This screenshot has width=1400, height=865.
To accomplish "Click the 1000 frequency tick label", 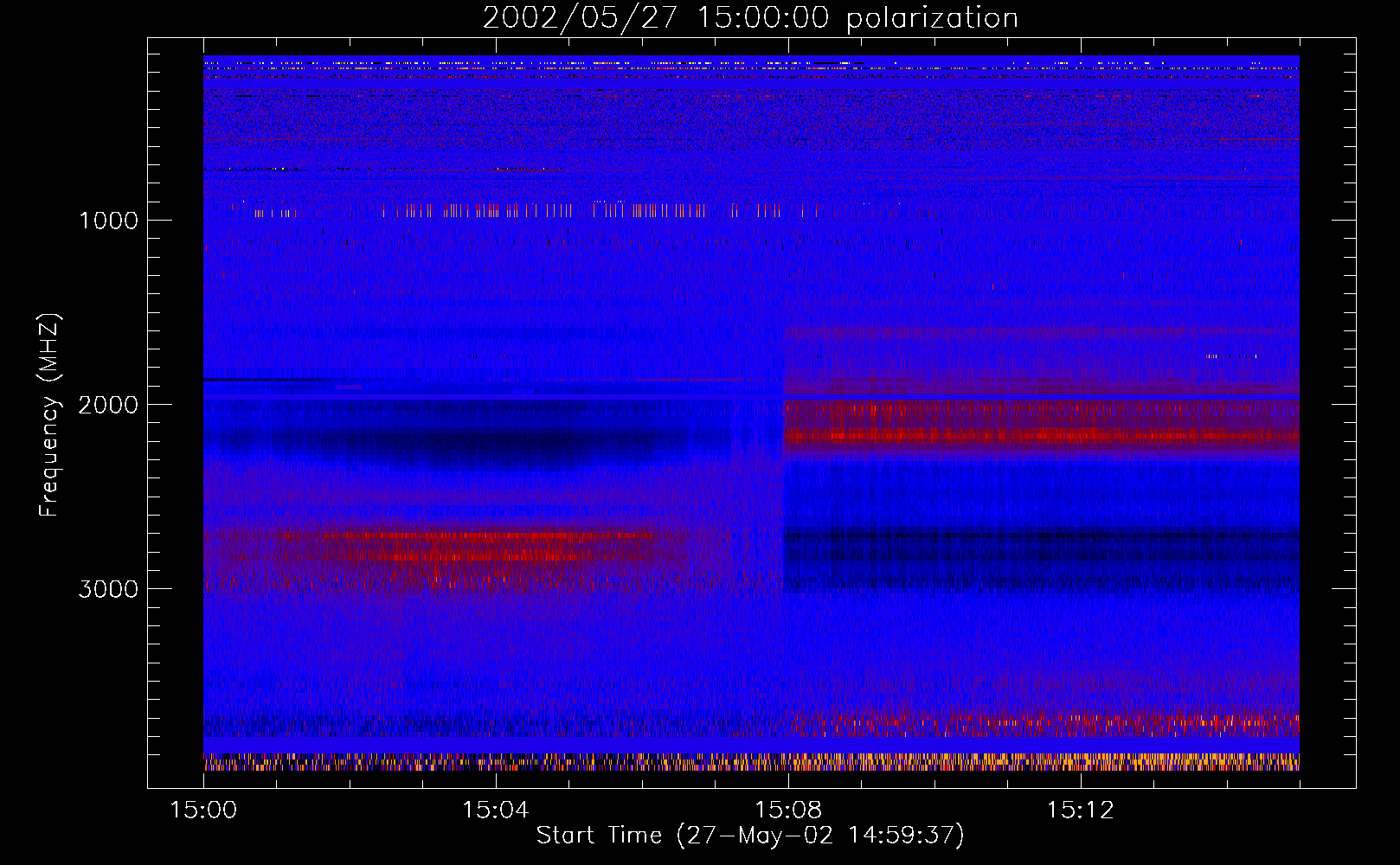I will [x=108, y=220].
